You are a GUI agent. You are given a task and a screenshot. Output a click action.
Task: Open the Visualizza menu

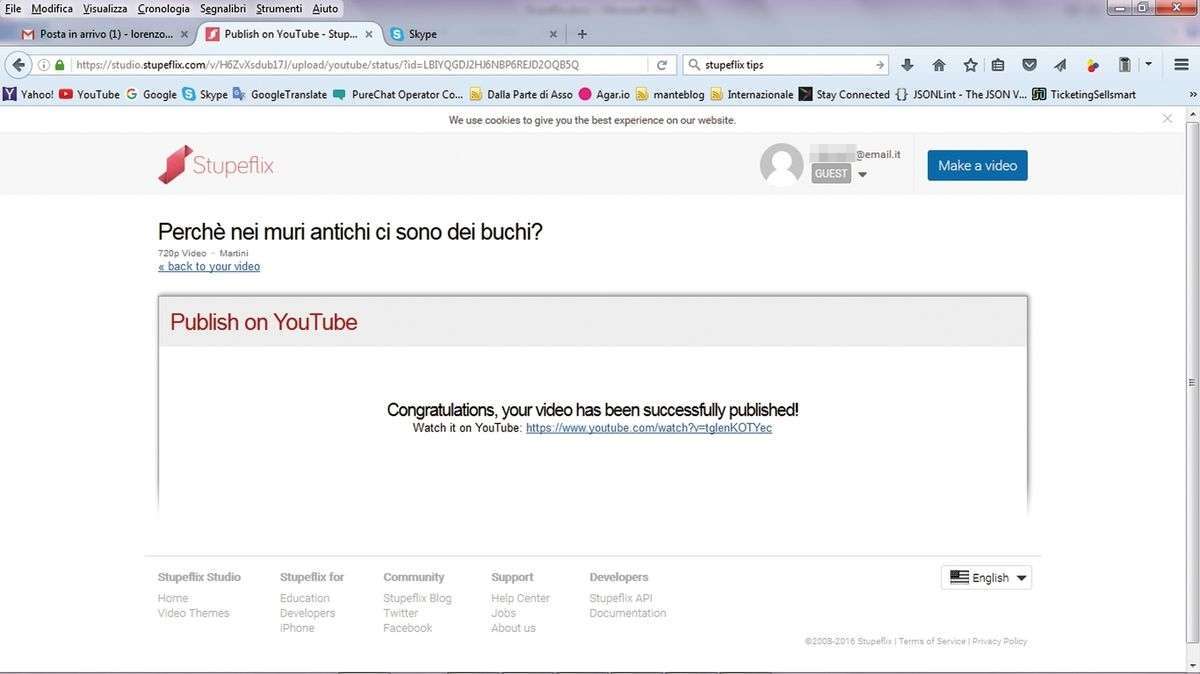(x=105, y=8)
